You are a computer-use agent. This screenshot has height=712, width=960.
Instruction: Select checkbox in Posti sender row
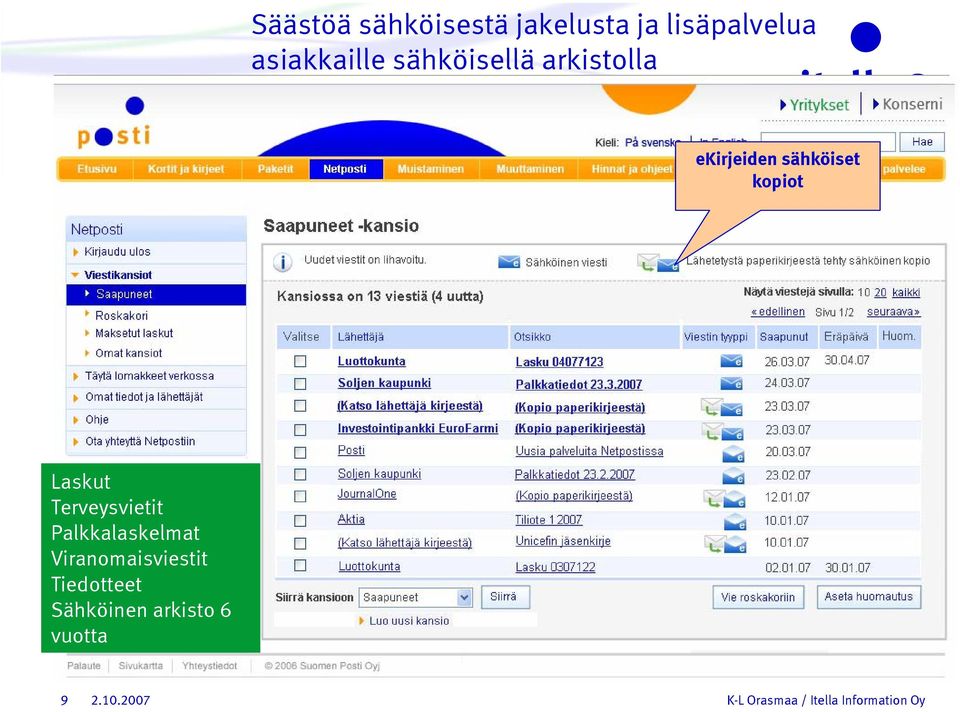coord(300,452)
